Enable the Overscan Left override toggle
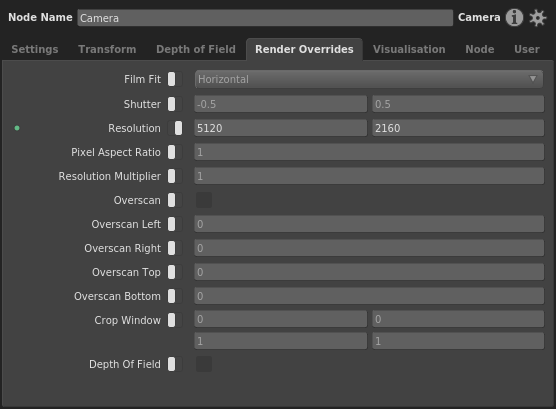 click(x=175, y=224)
